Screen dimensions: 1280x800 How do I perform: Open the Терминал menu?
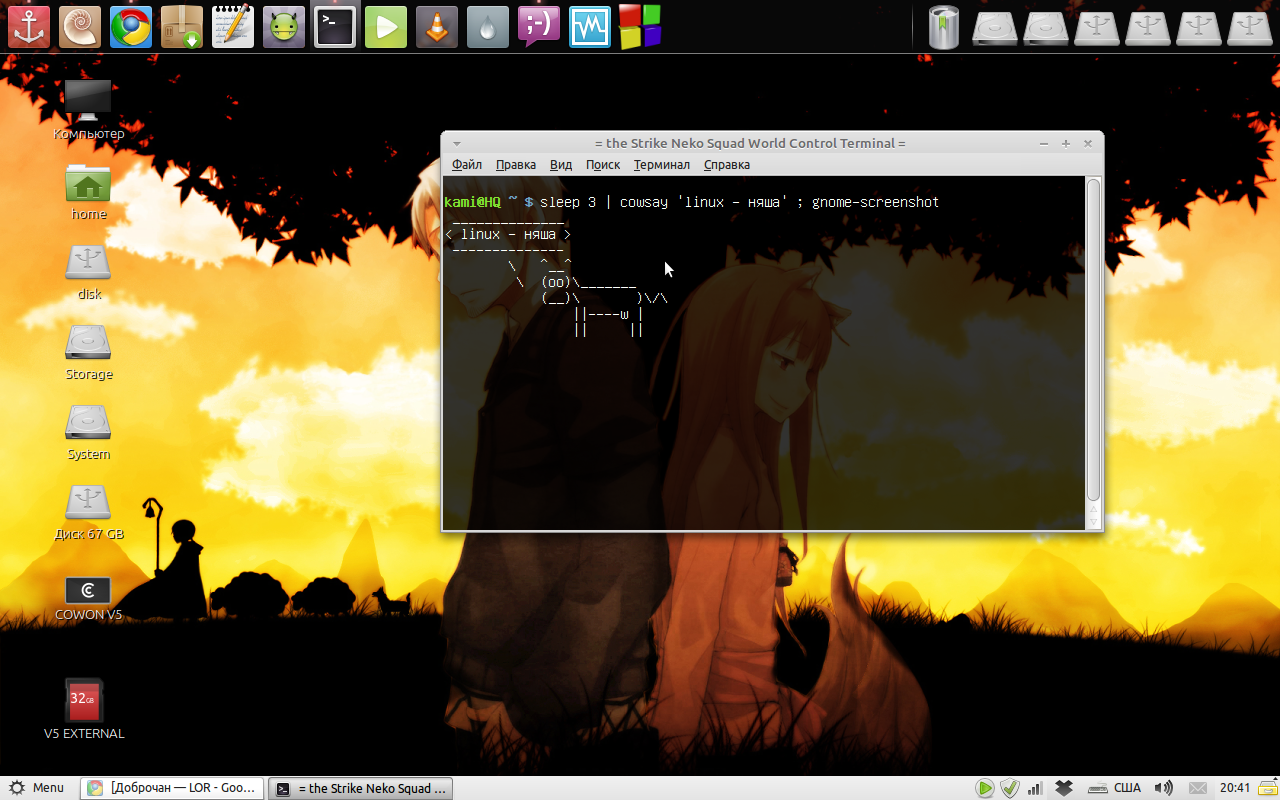(x=662, y=165)
